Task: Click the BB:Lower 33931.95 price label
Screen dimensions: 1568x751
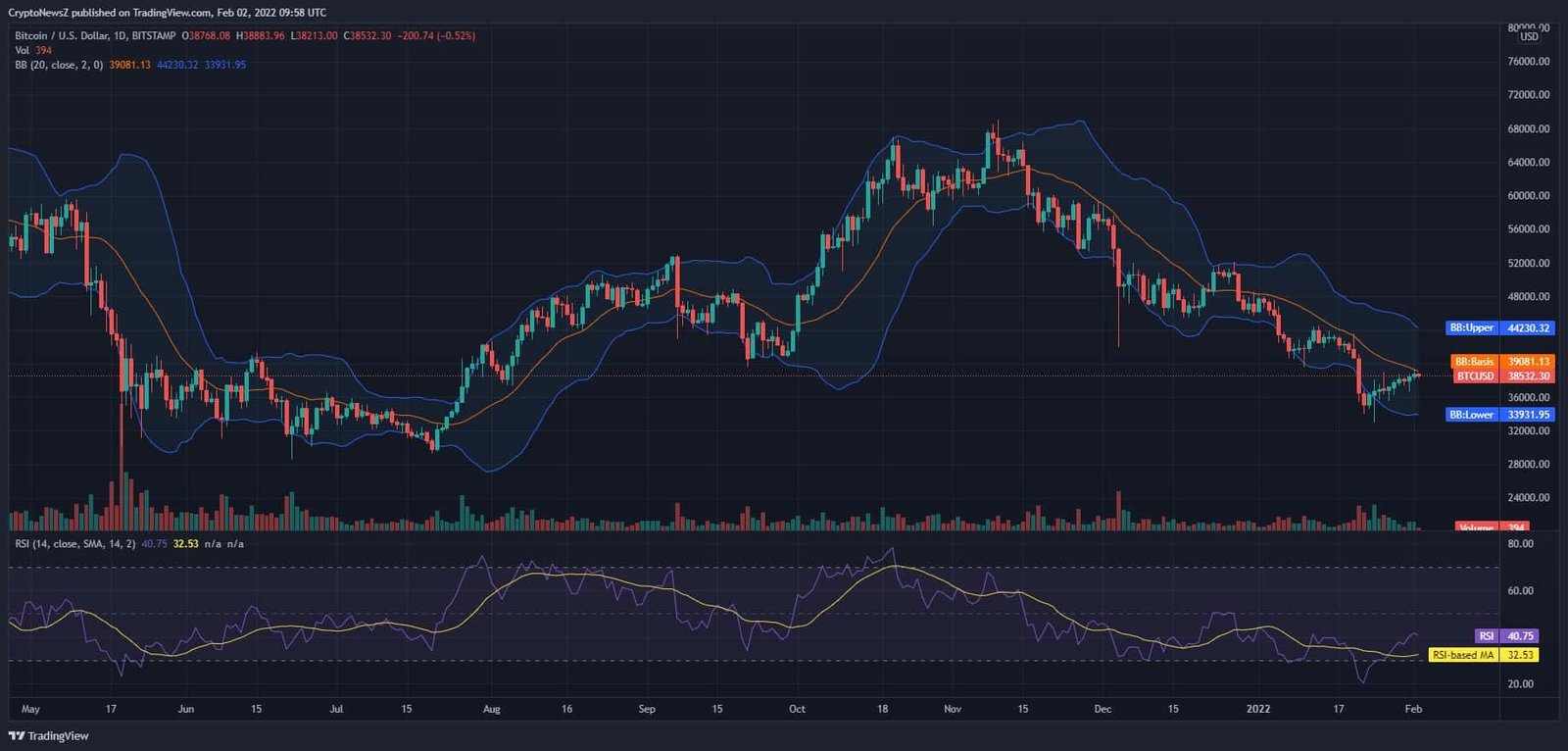Action: point(1499,415)
